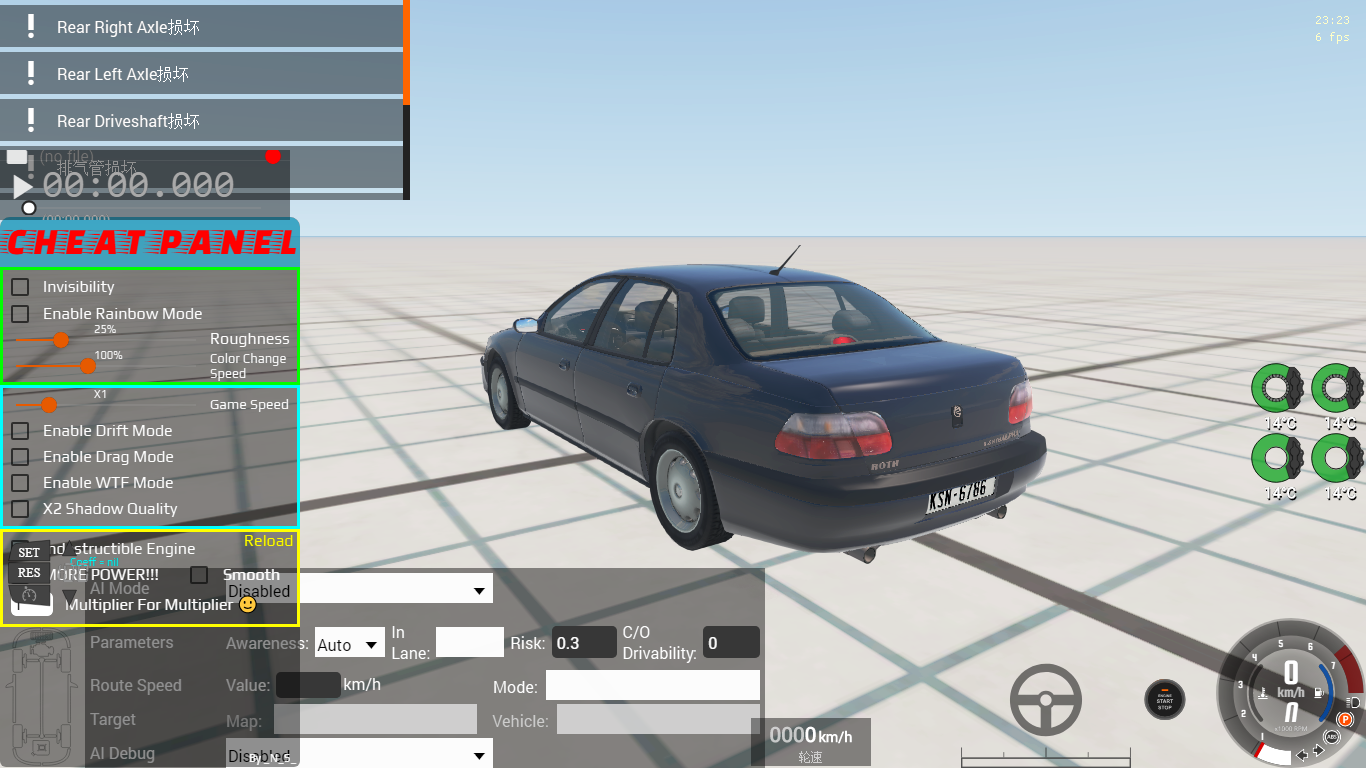This screenshot has width=1366, height=768.
Task: Click the tachometer speed readout
Action: [x=1290, y=677]
